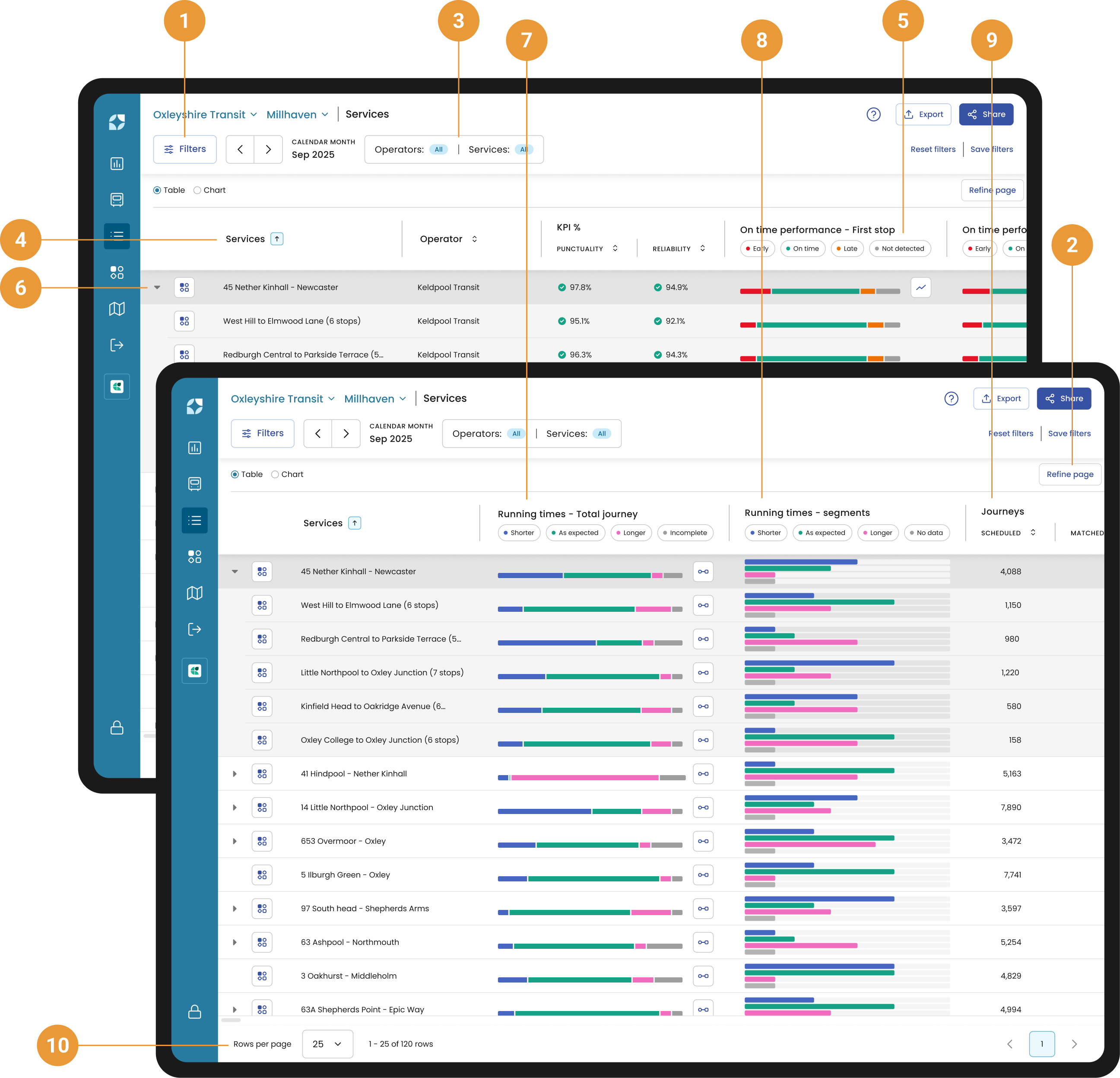Select the Chart radio button in front window
Viewport: 1120px width, 1078px height.
[x=275, y=474]
